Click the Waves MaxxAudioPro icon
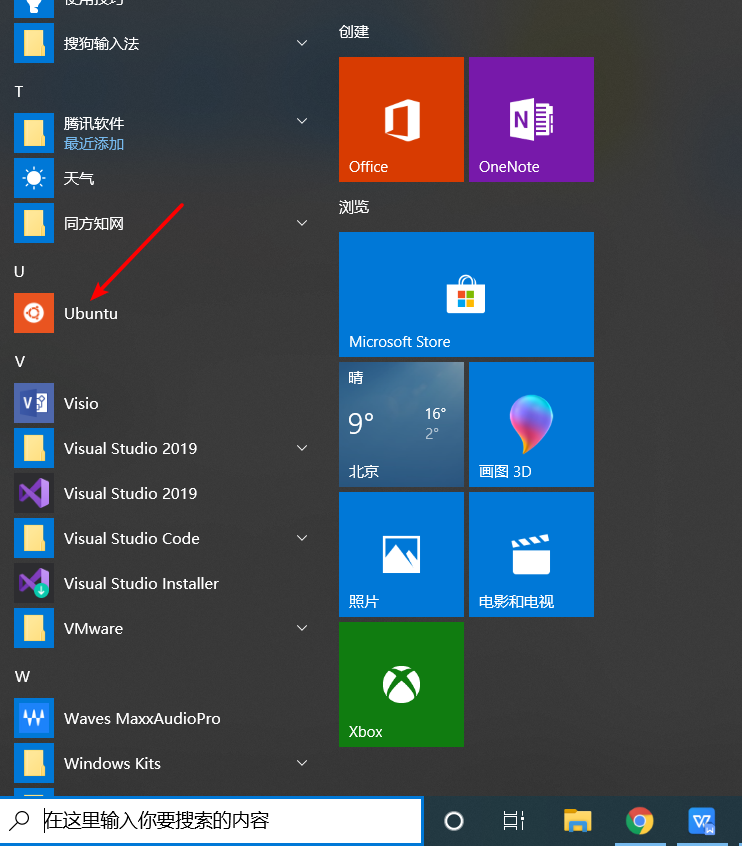Viewport: 742px width, 846px height. point(34,718)
